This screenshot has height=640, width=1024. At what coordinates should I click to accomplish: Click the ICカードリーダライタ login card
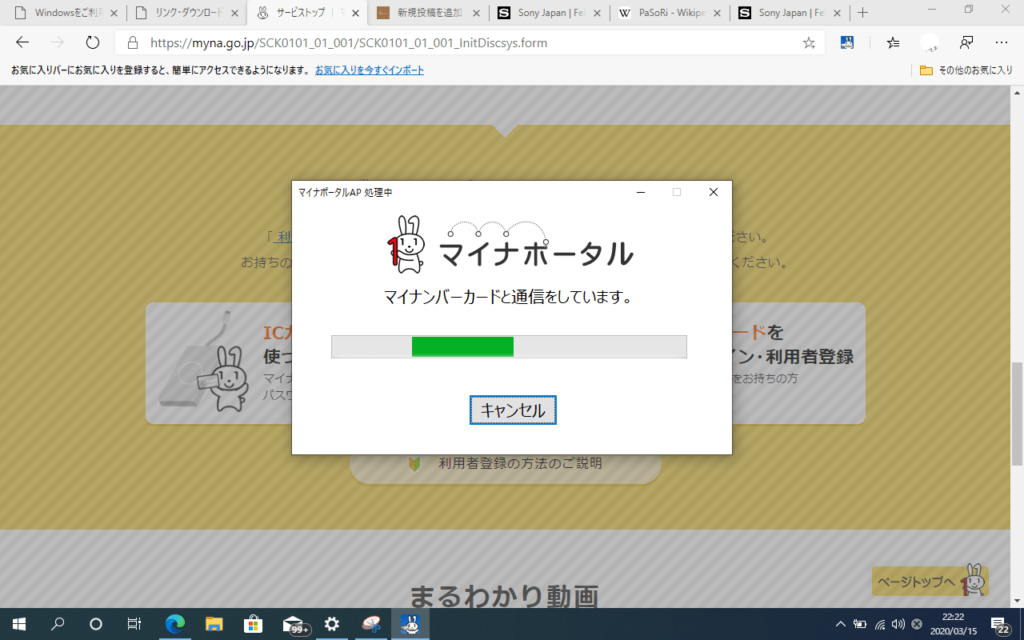[219, 363]
